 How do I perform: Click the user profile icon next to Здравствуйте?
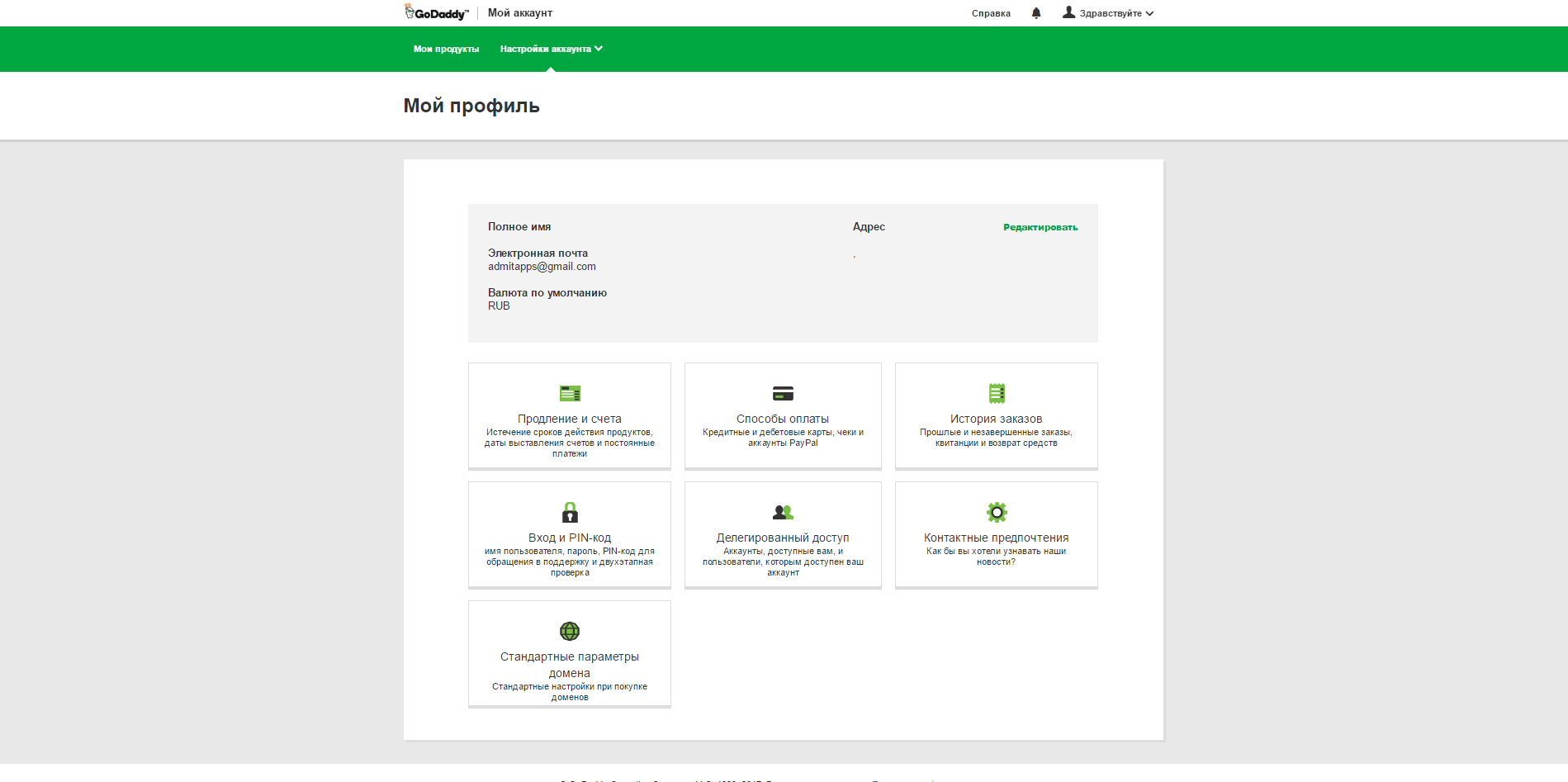click(1068, 12)
